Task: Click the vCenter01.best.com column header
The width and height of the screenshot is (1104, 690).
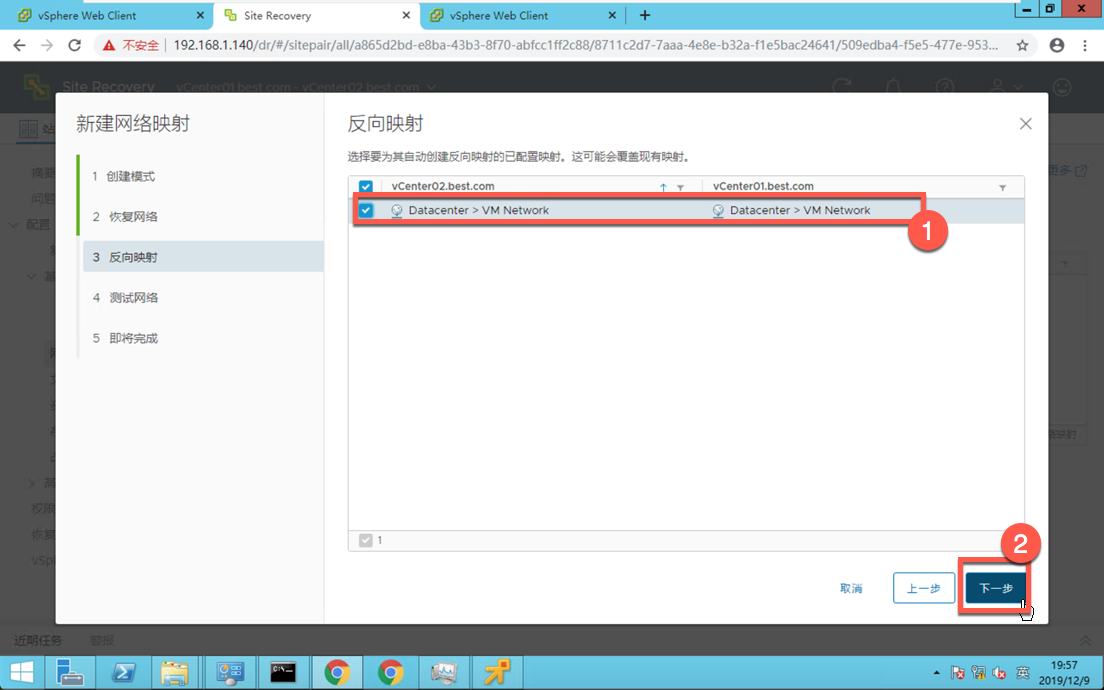Action: 763,186
